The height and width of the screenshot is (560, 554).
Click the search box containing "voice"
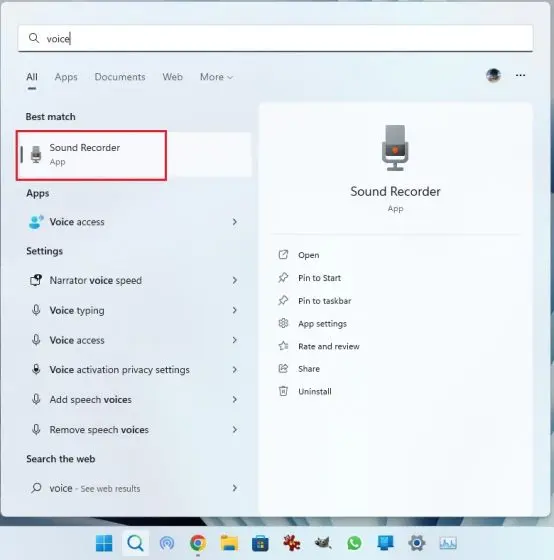coord(275,38)
